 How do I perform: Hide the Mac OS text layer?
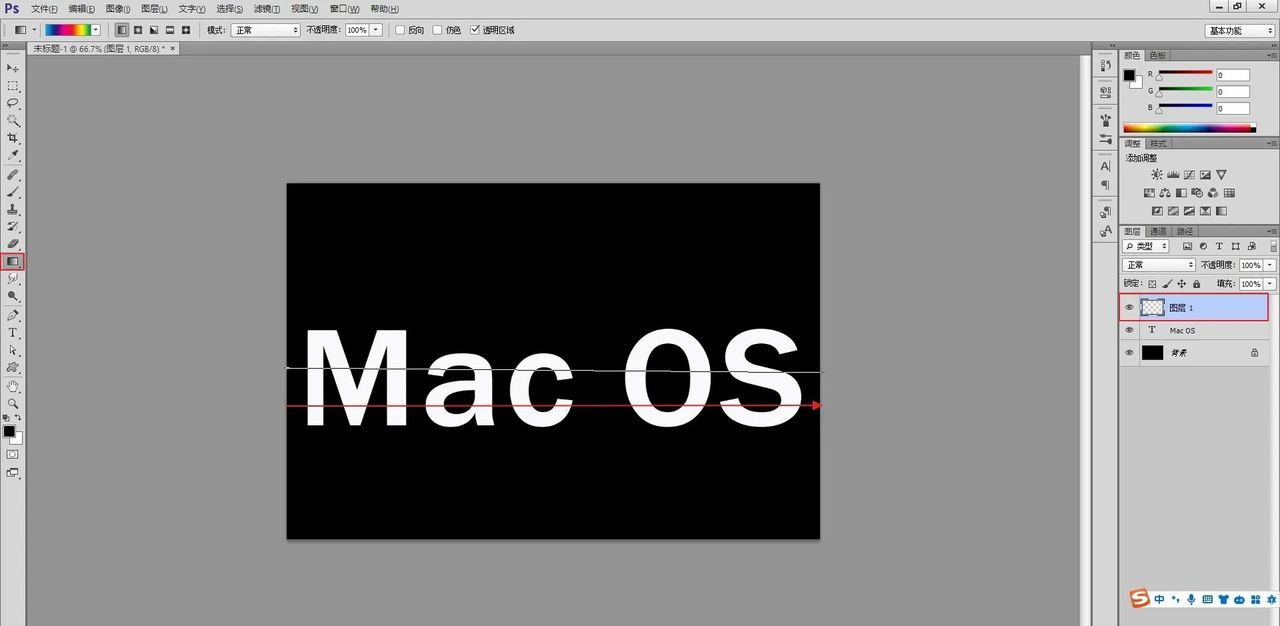point(1130,330)
